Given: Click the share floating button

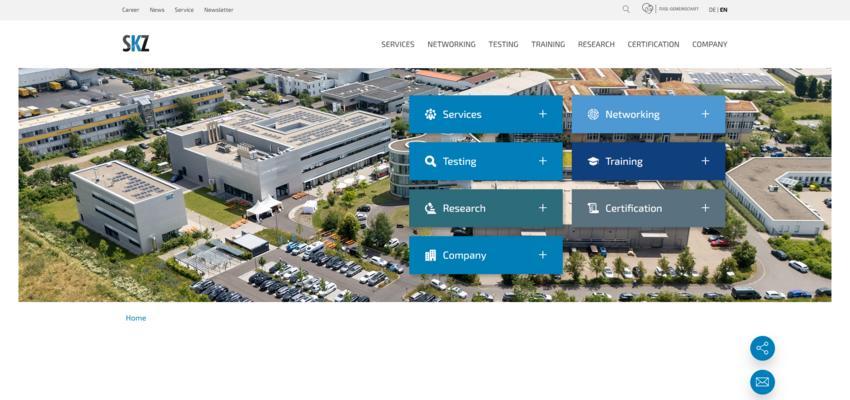Looking at the screenshot, I should pyautogui.click(x=762, y=348).
